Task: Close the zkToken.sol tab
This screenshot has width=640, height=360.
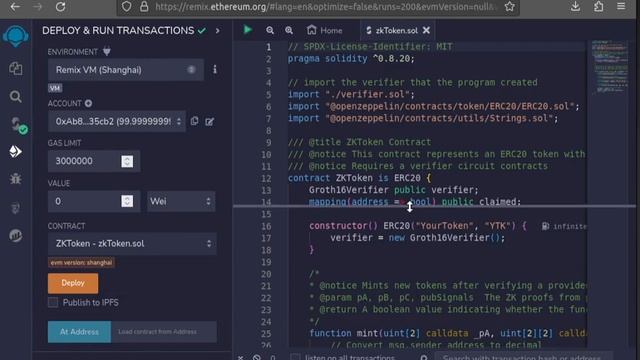Action: [426, 30]
